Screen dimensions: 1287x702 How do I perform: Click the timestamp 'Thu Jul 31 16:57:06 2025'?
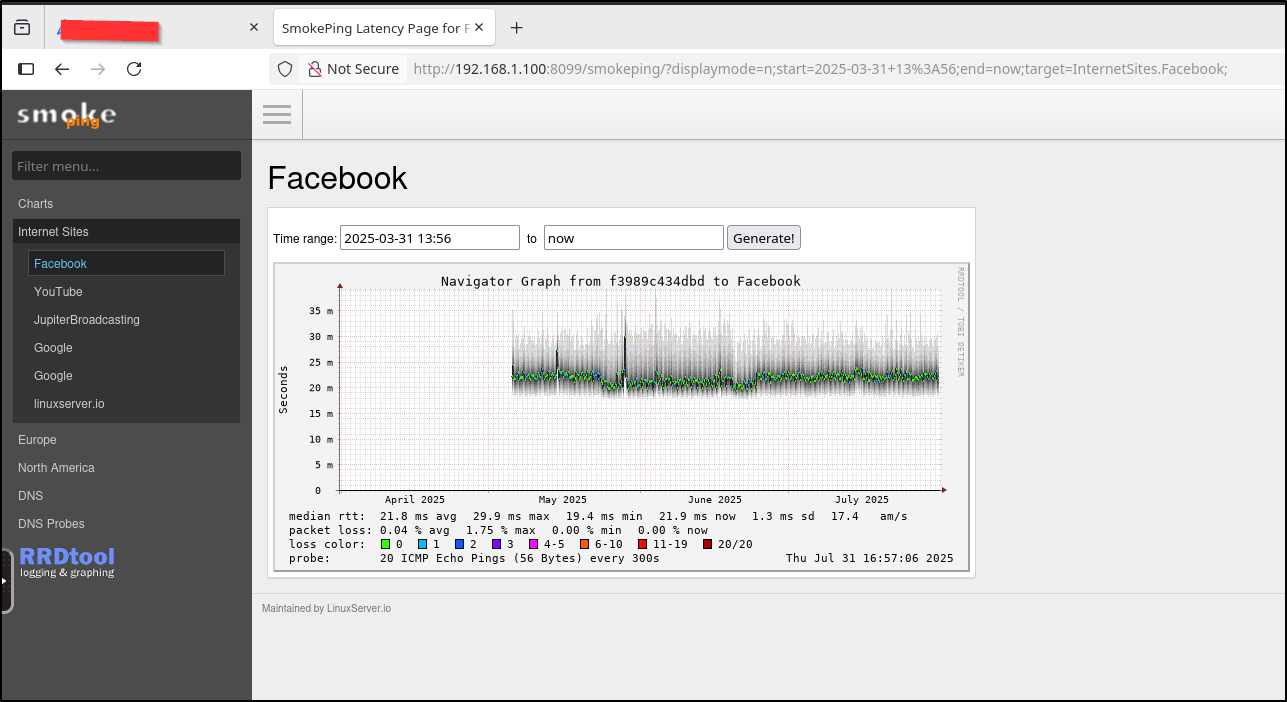click(x=869, y=558)
